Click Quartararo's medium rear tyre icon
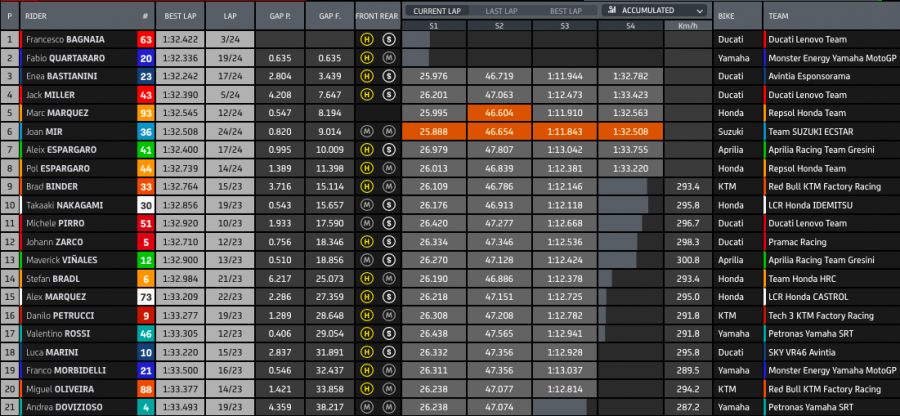 387,58
